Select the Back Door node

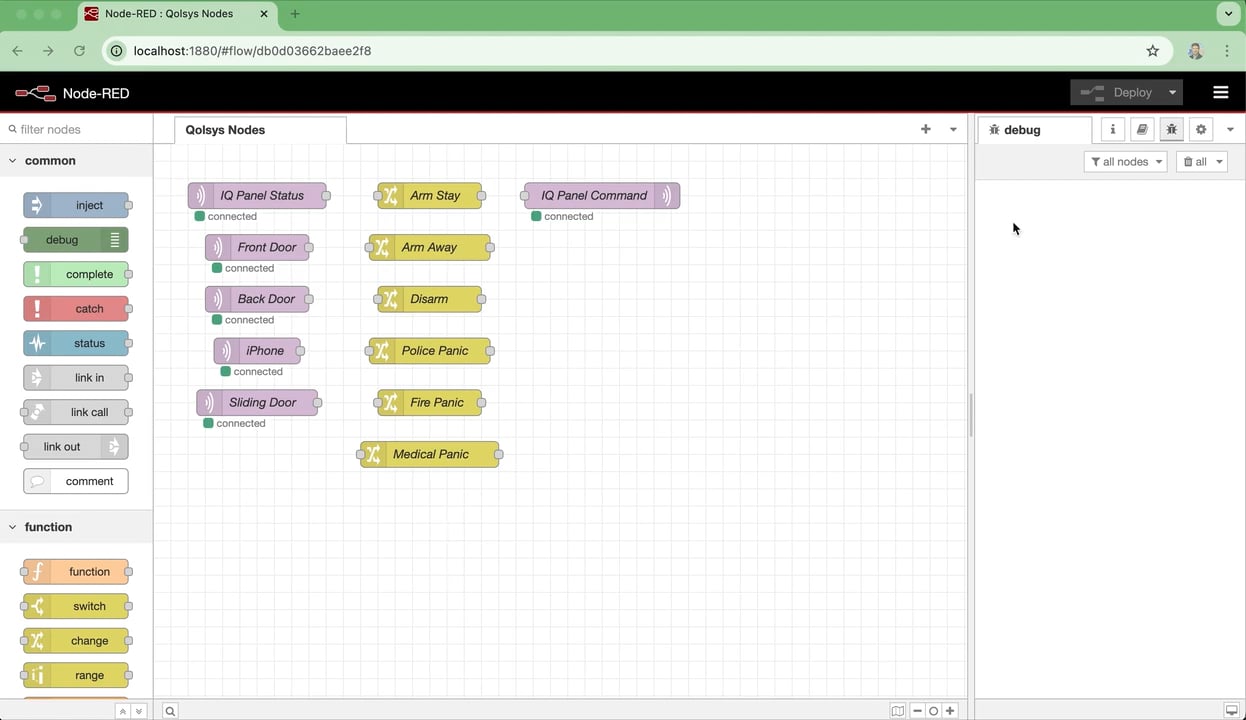(x=258, y=299)
